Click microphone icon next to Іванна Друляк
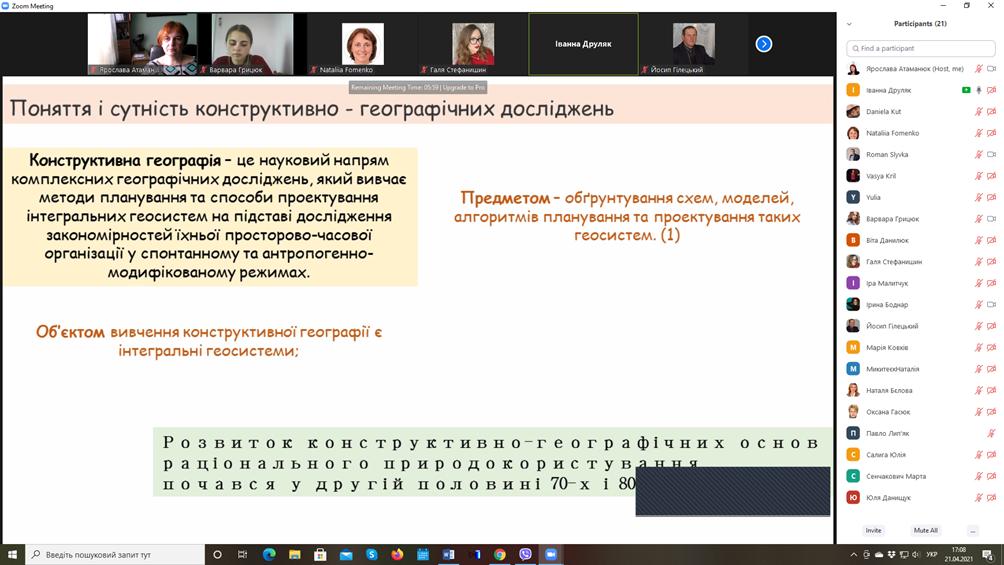The image size is (1004, 565). (978, 90)
